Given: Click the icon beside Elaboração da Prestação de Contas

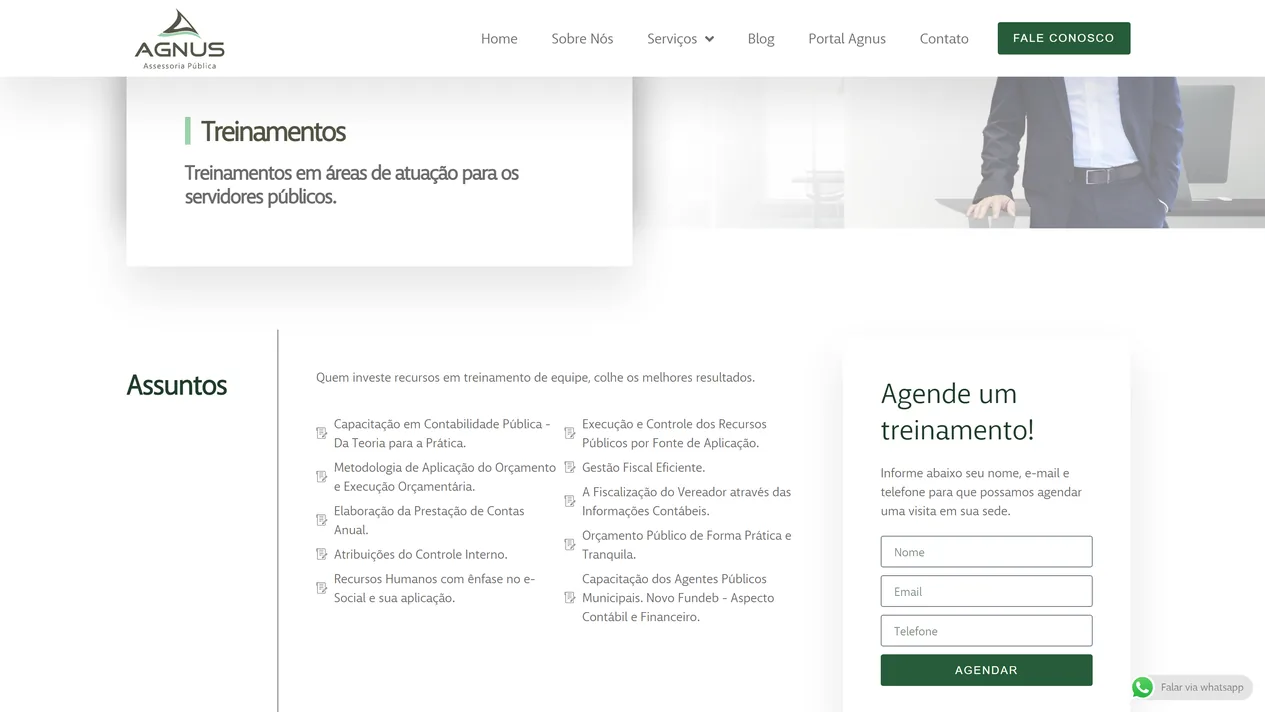Looking at the screenshot, I should (322, 520).
